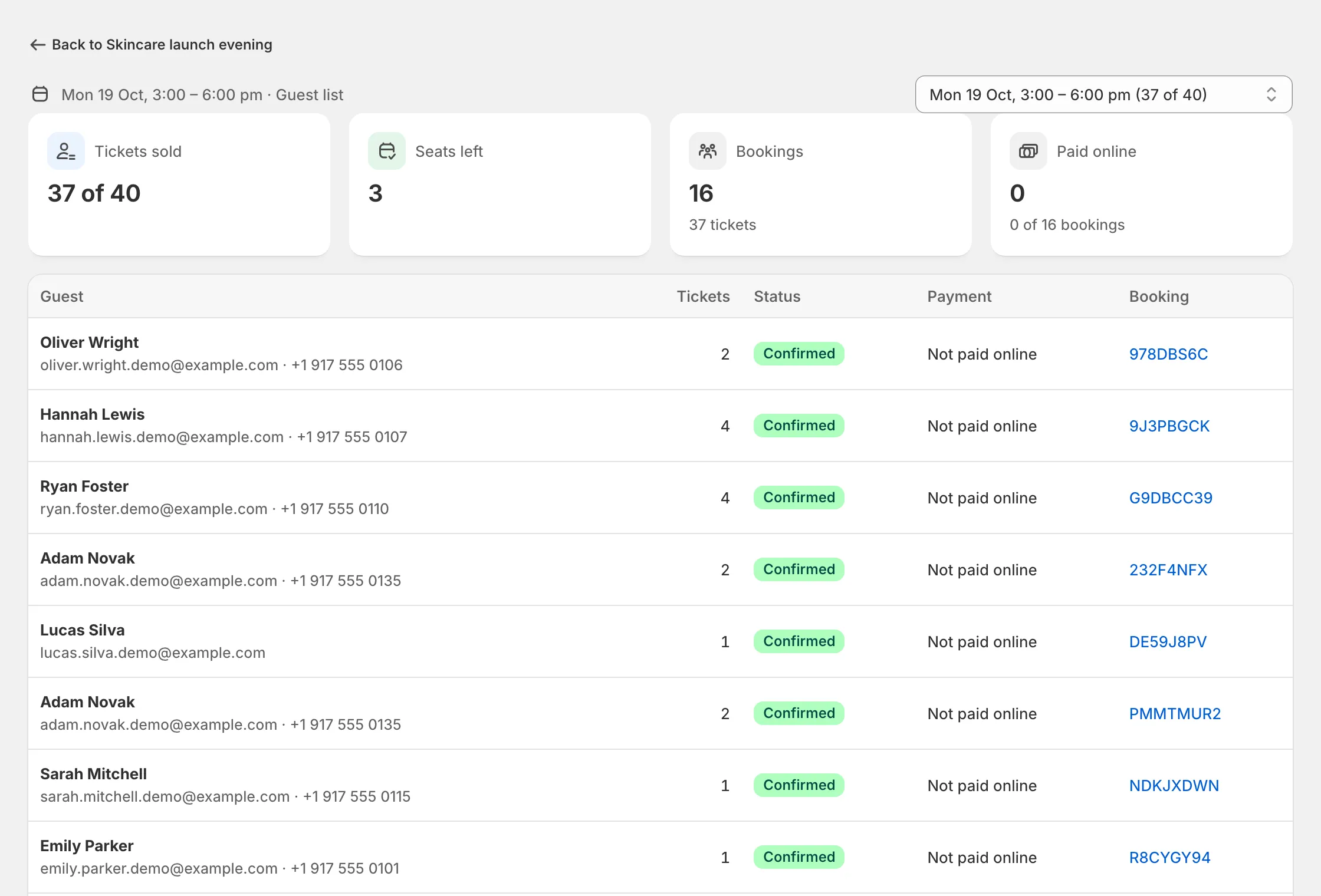Click the Seats left calendar-check icon
1321x896 pixels.
(x=387, y=151)
